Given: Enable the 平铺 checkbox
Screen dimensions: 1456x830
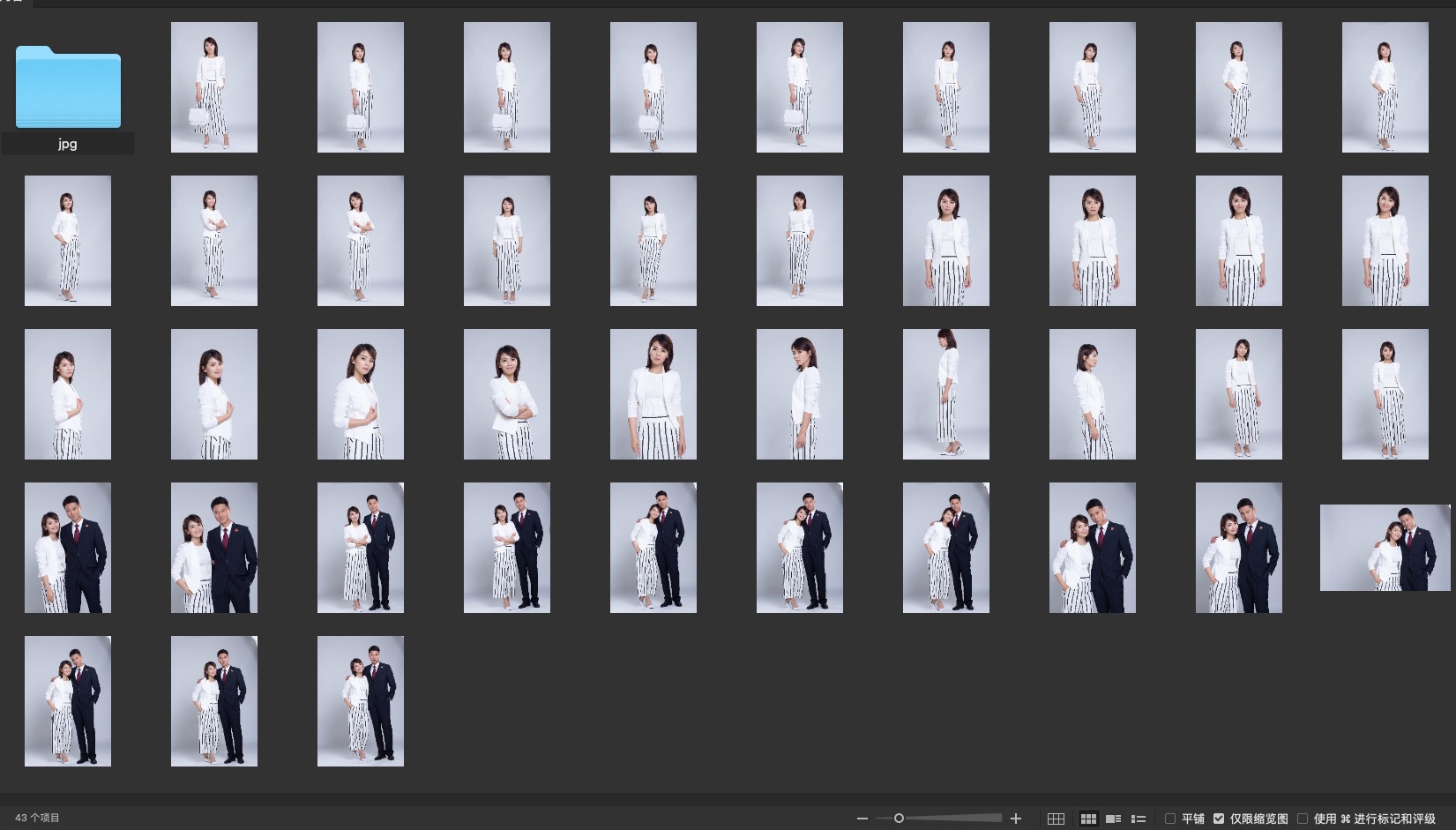Looking at the screenshot, I should pos(1170,819).
